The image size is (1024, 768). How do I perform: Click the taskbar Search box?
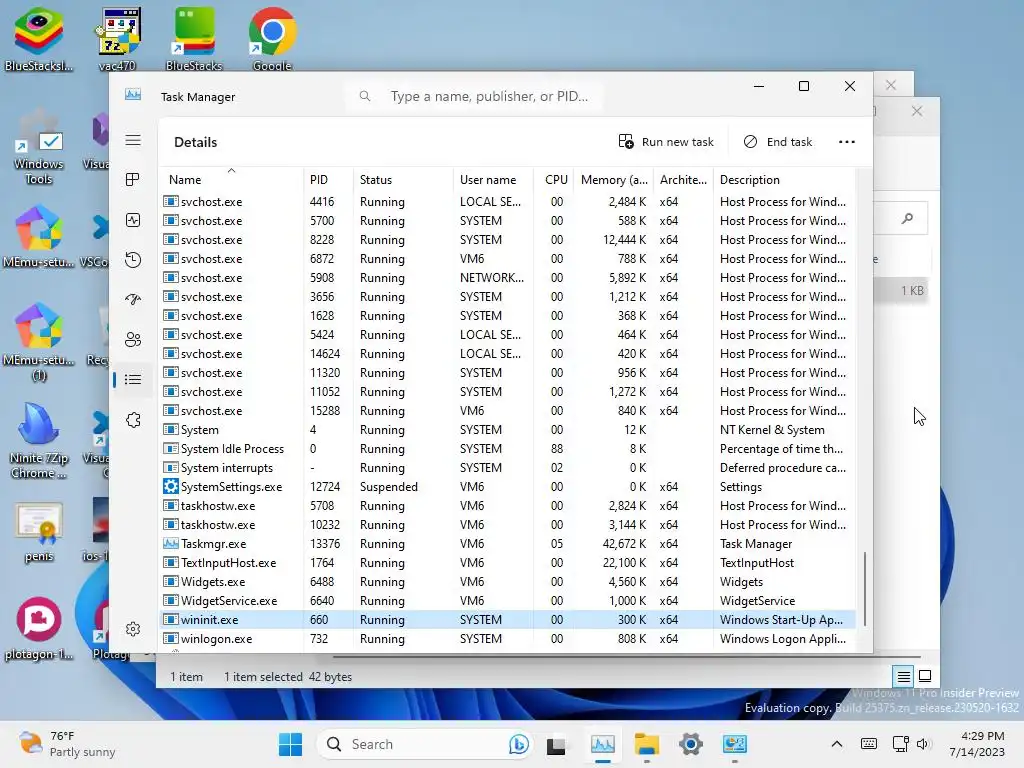click(426, 744)
